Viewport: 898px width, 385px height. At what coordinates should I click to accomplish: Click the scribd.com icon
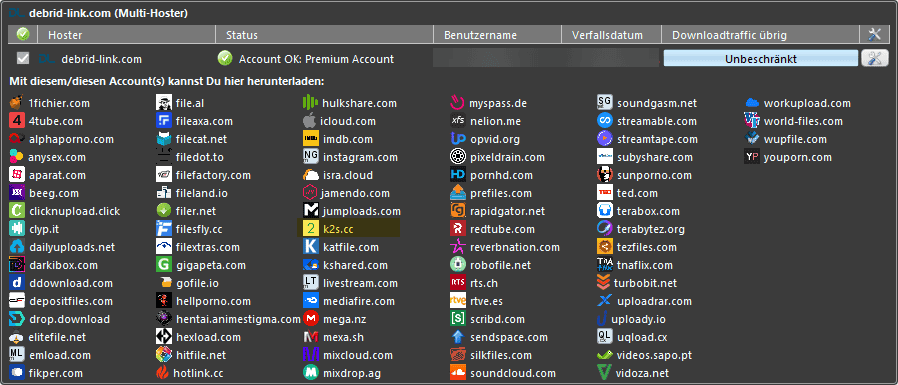pyautogui.click(x=458, y=319)
